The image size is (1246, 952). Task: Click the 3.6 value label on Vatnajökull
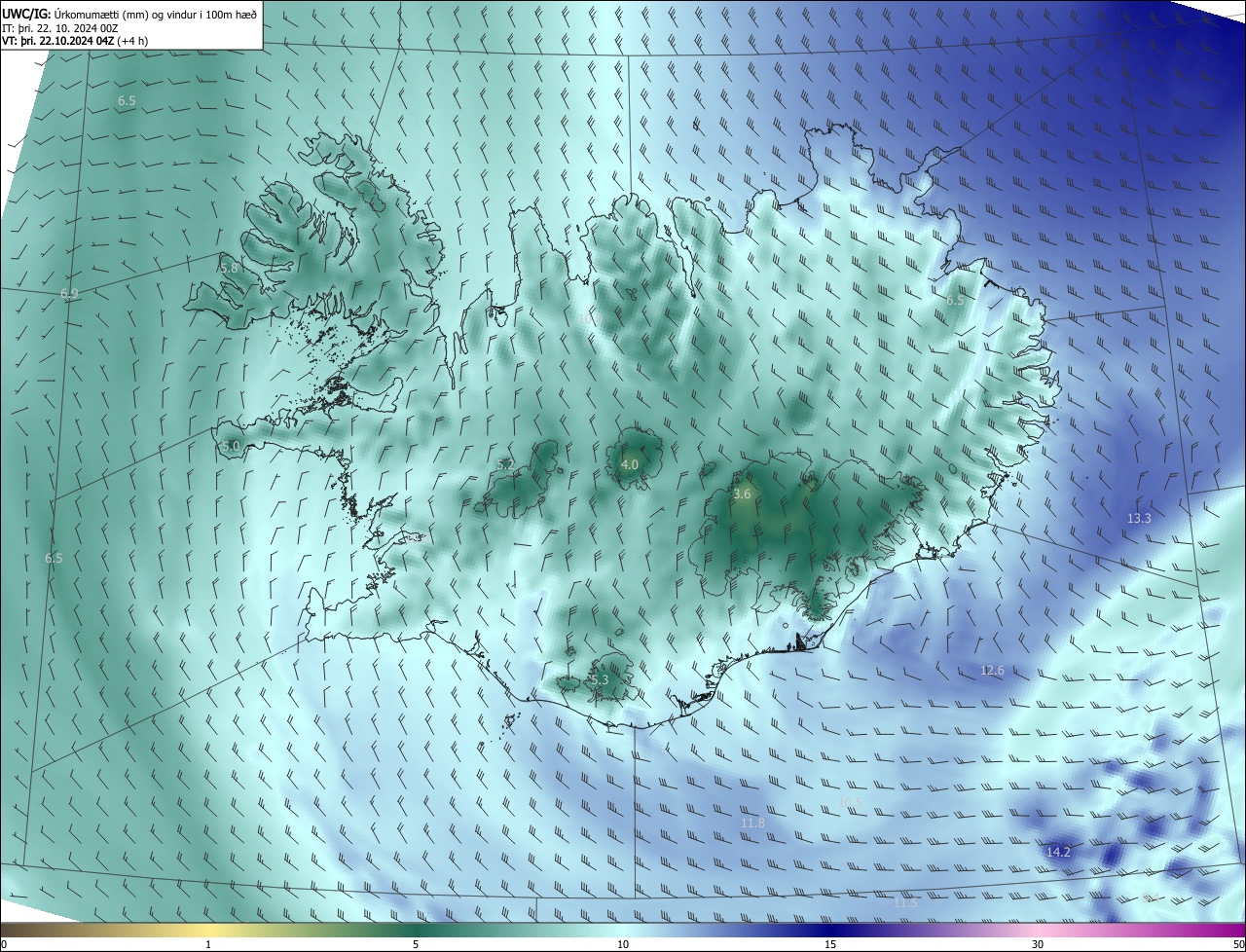742,494
